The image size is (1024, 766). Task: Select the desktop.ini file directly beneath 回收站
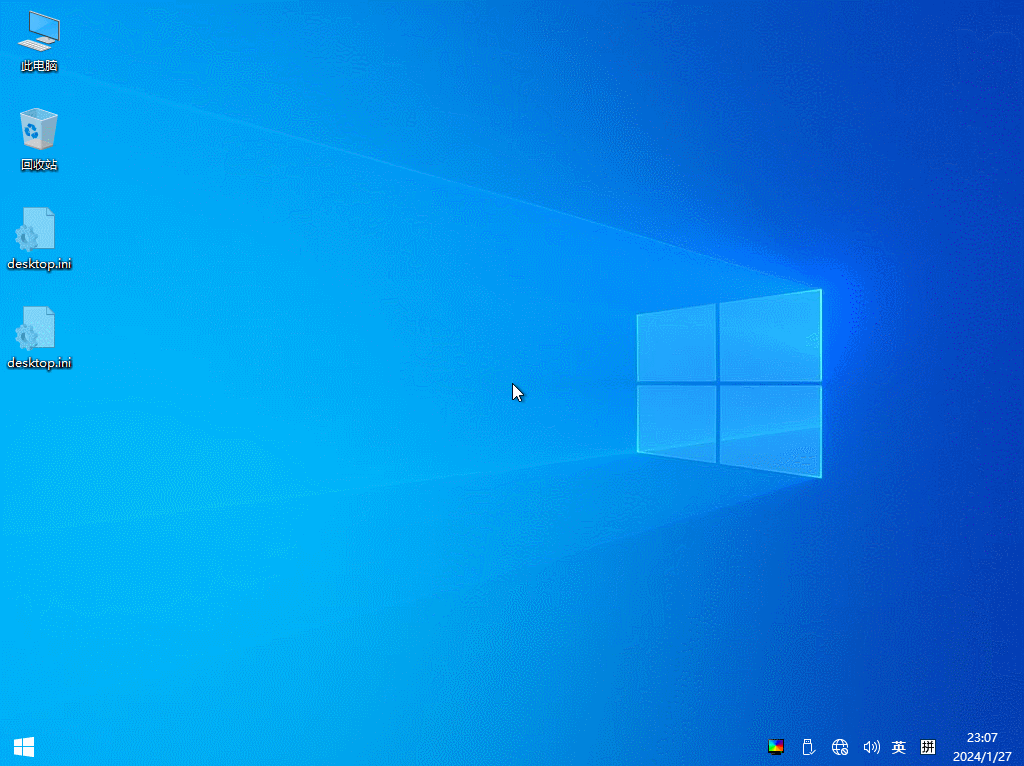tap(39, 238)
